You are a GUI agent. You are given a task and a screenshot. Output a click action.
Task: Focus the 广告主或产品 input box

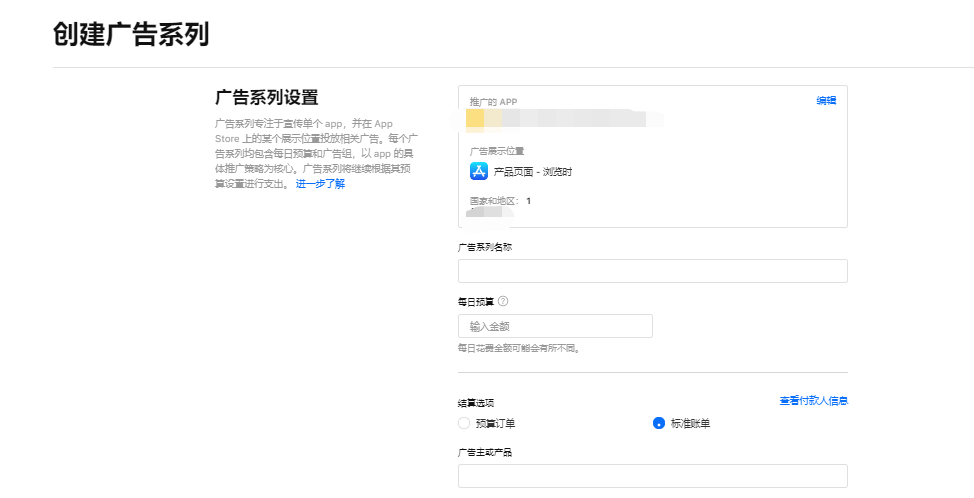[652, 476]
